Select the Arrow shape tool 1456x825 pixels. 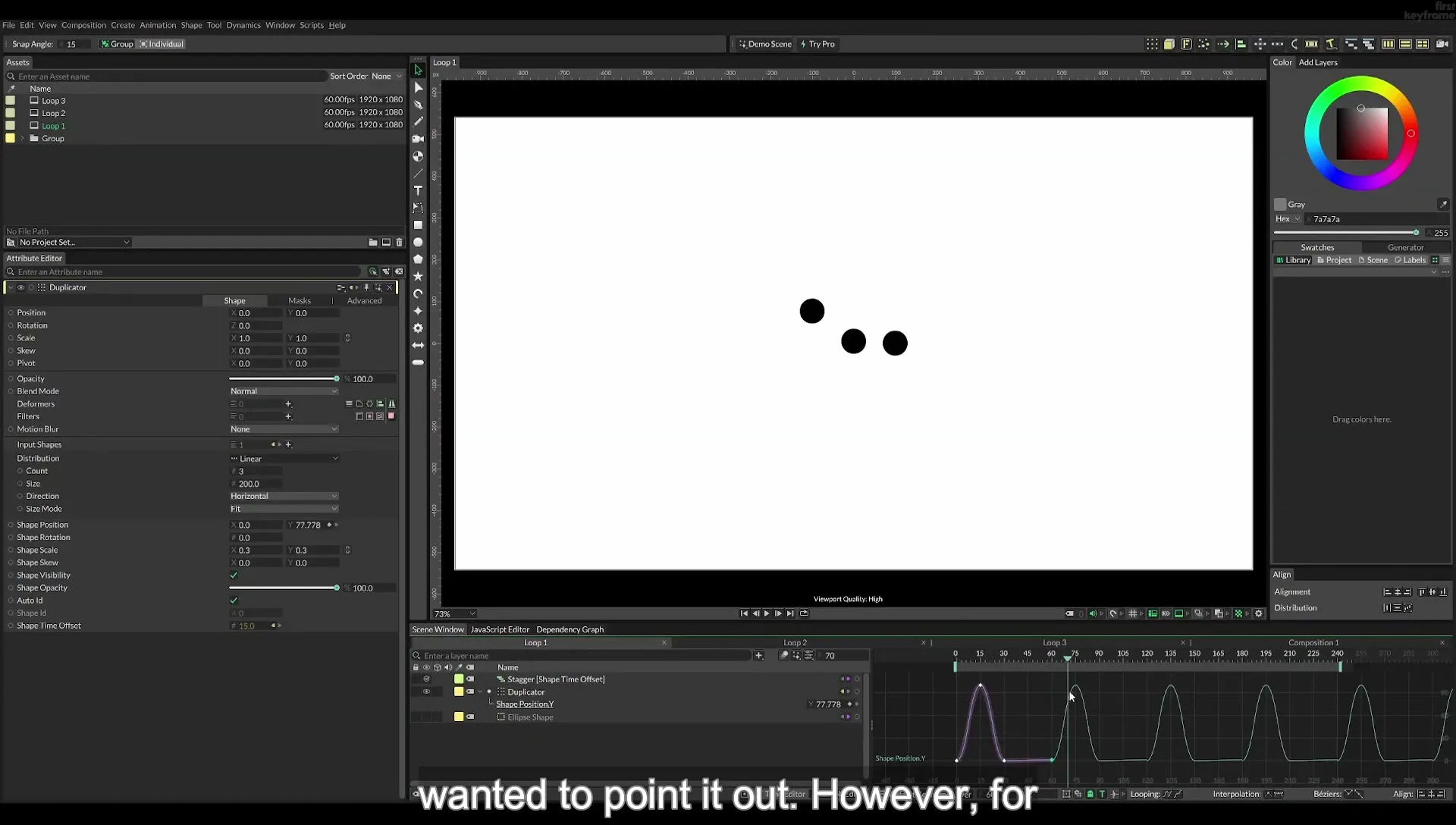click(x=418, y=346)
